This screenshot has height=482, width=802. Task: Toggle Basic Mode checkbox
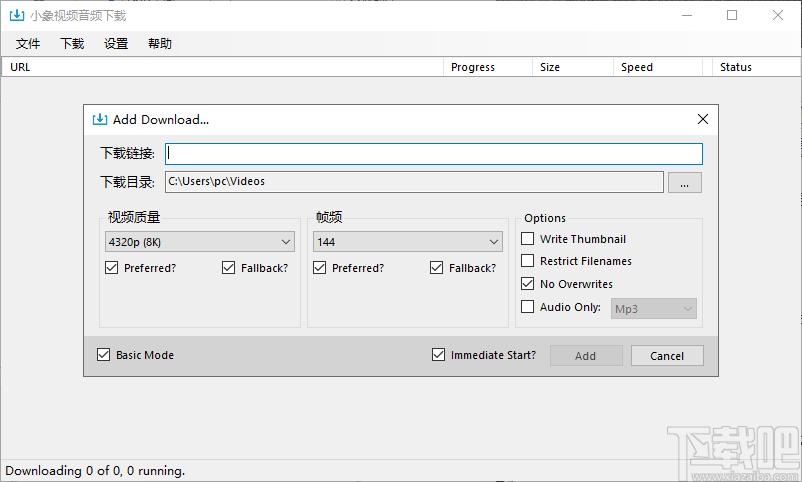[103, 355]
